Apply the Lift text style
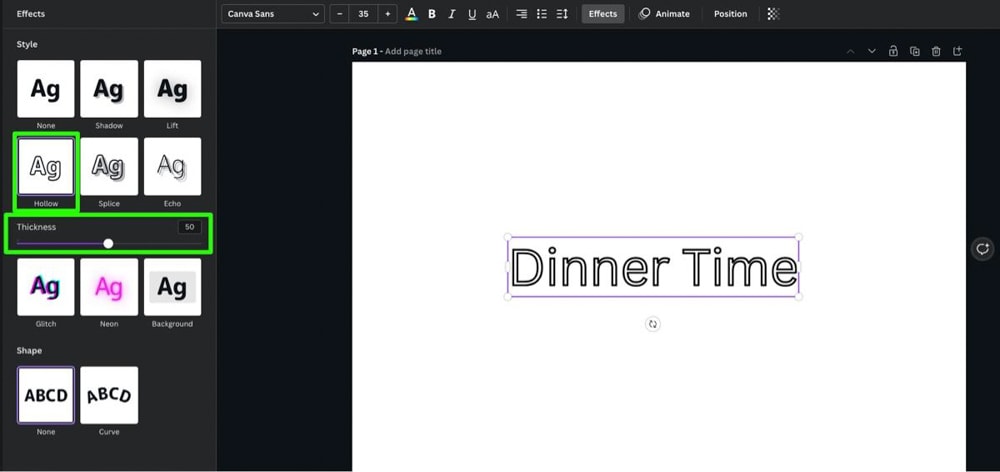Image resolution: width=1000 pixels, height=472 pixels. coord(172,89)
